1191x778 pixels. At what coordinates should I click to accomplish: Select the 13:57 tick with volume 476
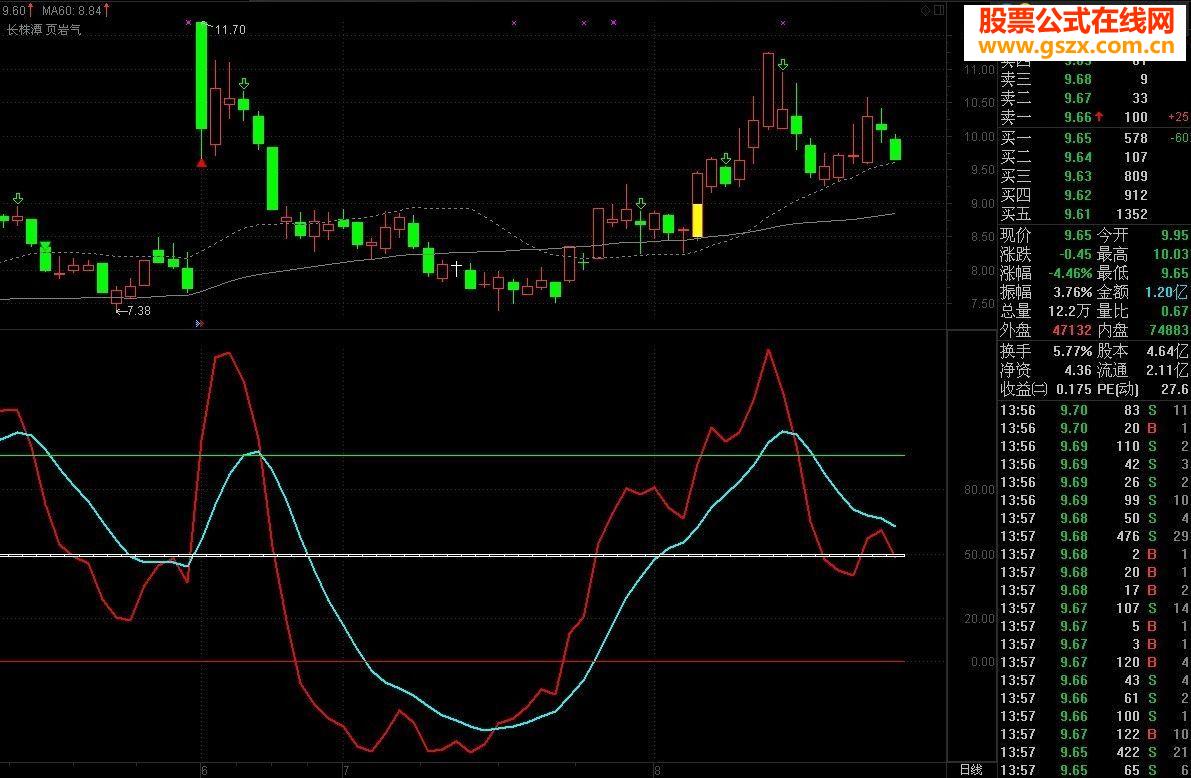click(1094, 536)
